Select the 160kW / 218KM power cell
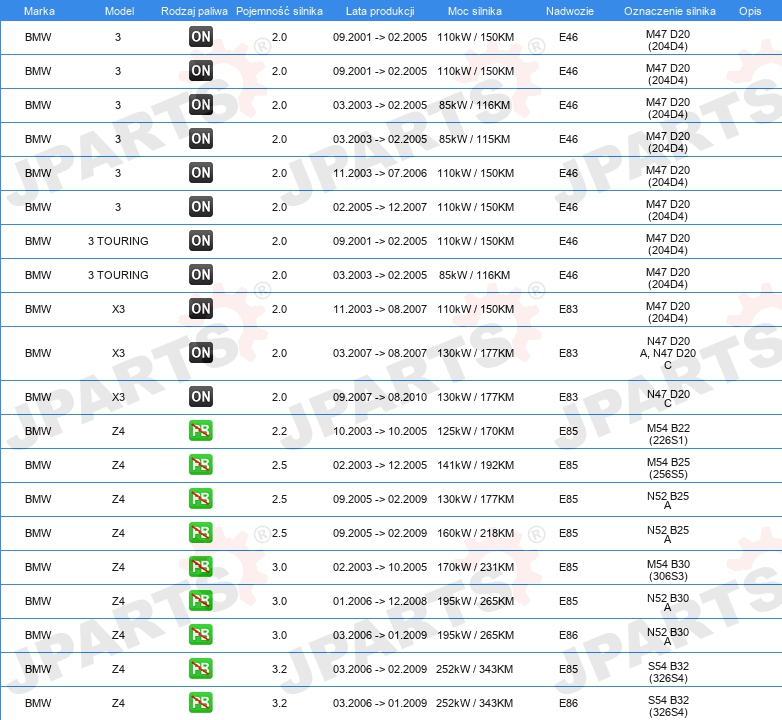 click(x=475, y=533)
